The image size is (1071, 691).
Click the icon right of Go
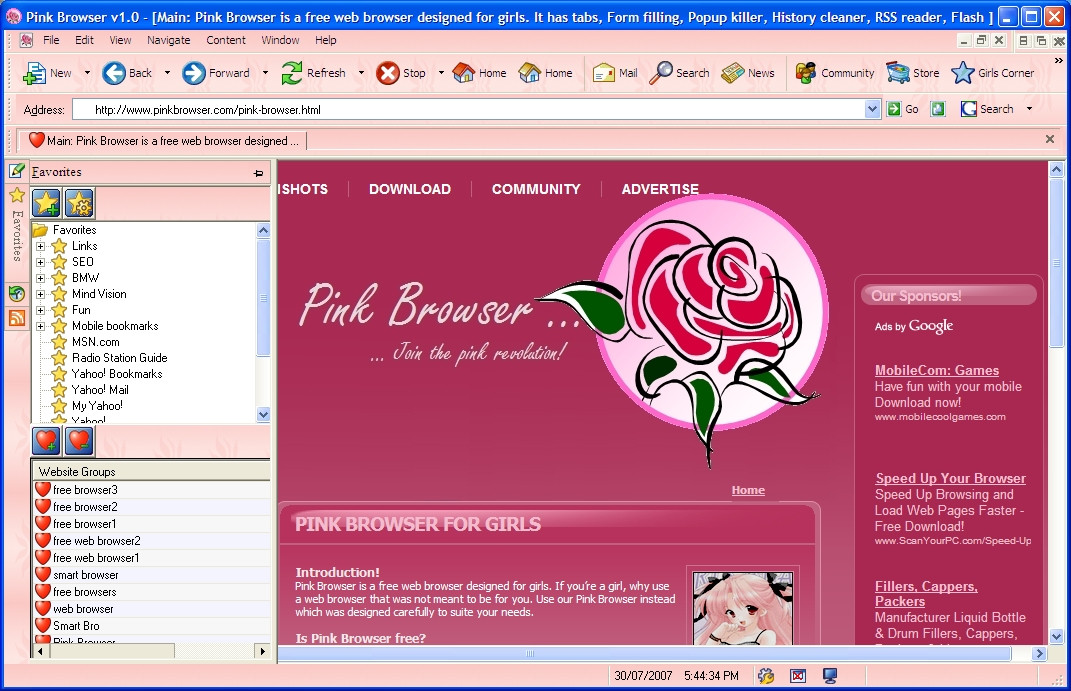[938, 109]
